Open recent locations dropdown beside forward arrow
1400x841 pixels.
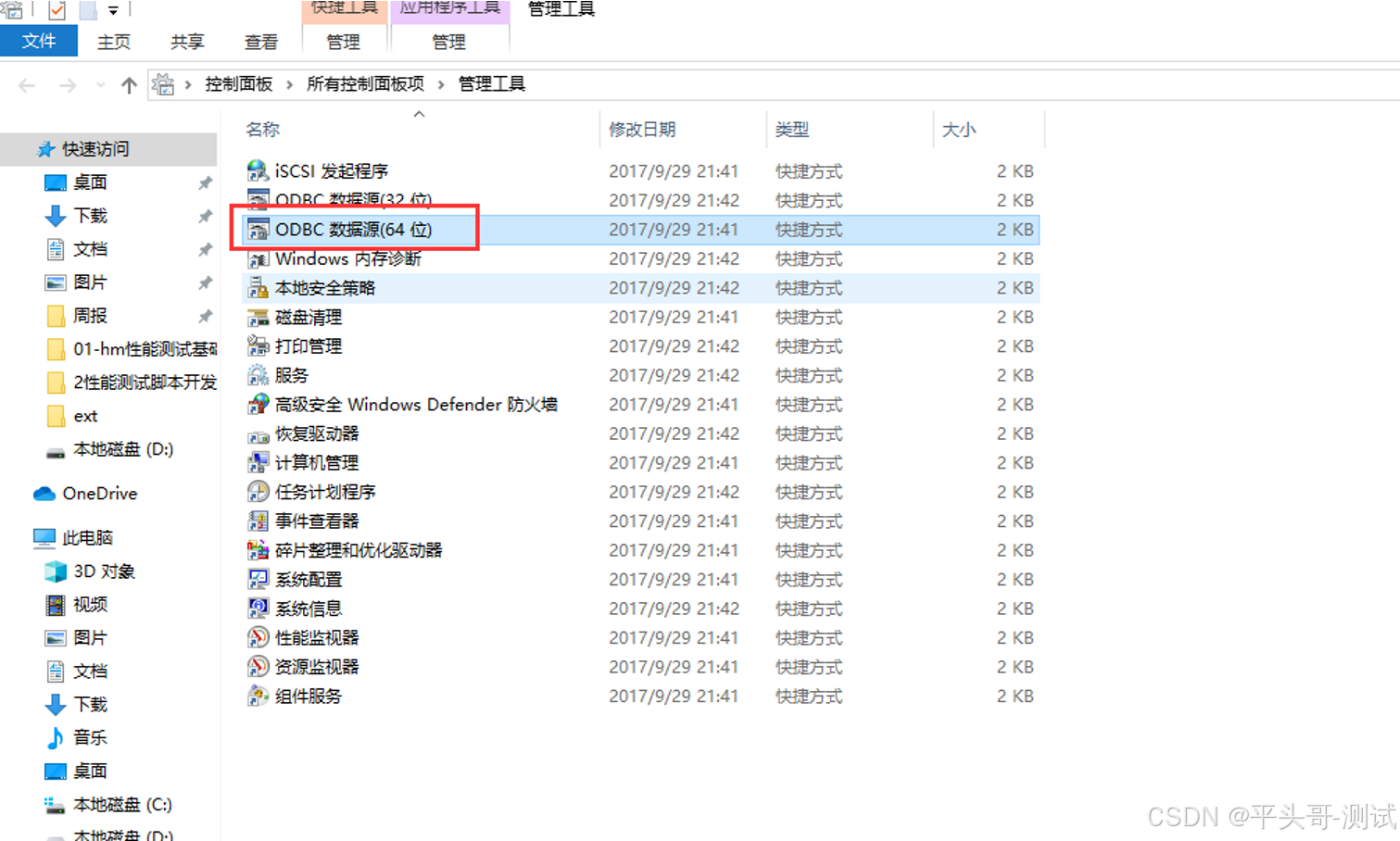[100, 85]
